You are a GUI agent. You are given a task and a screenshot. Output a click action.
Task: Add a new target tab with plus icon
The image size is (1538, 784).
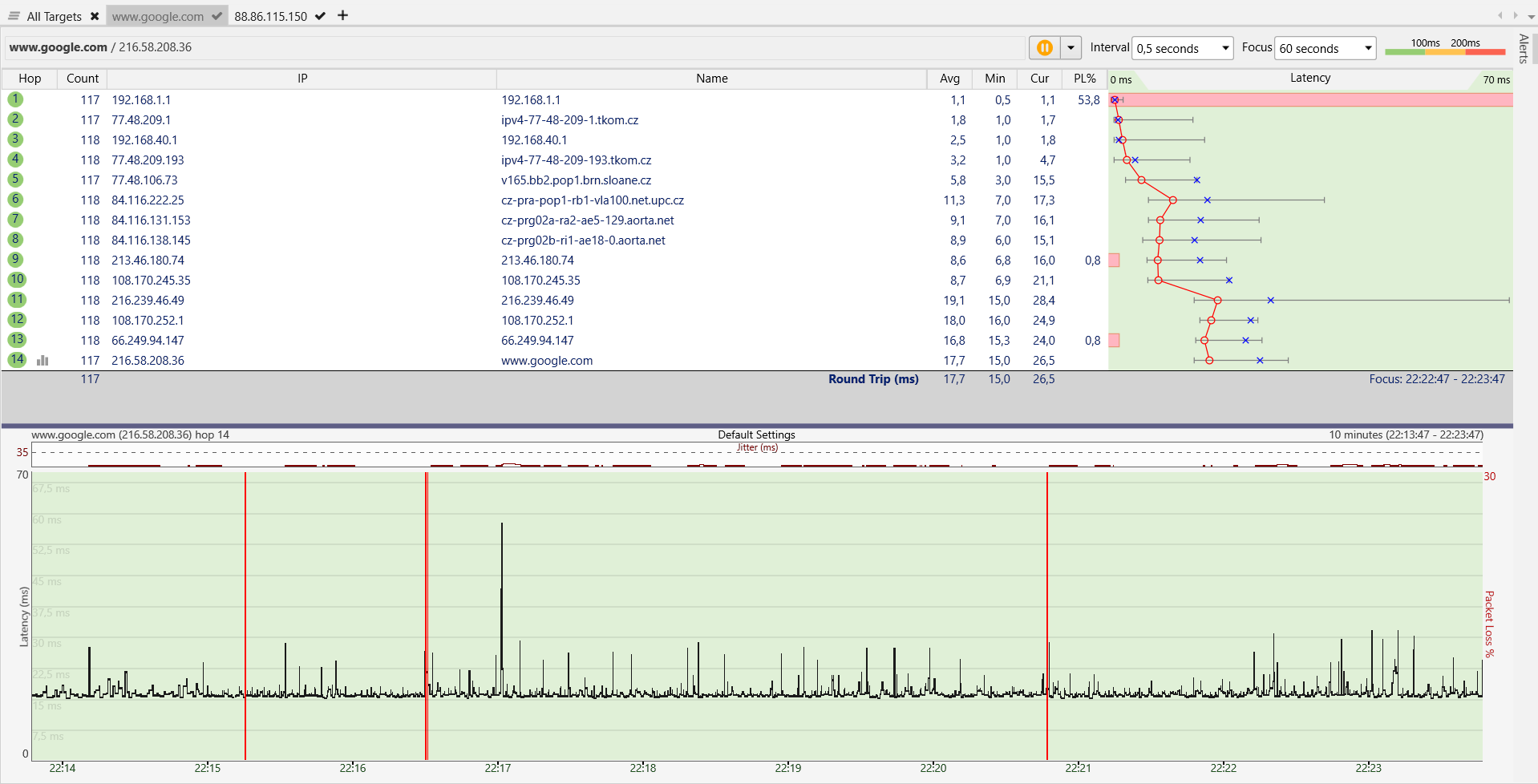pos(342,15)
